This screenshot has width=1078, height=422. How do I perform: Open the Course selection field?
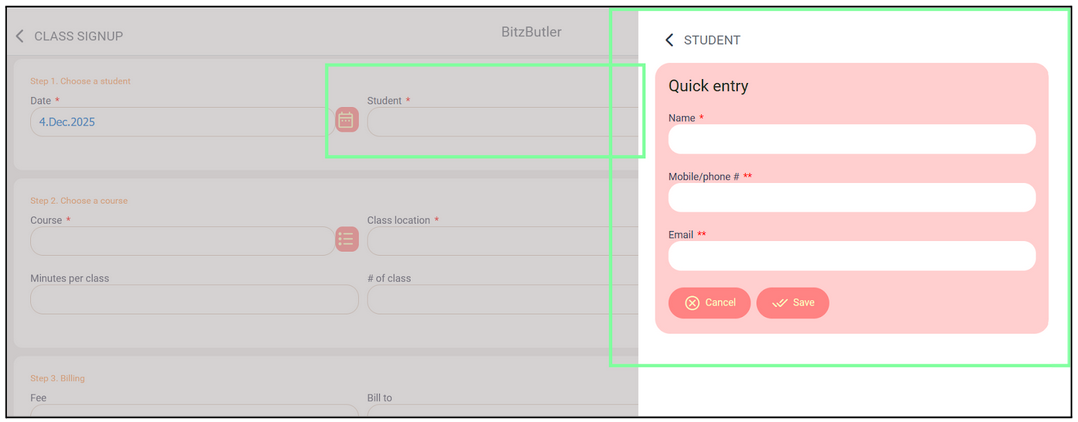[180, 241]
